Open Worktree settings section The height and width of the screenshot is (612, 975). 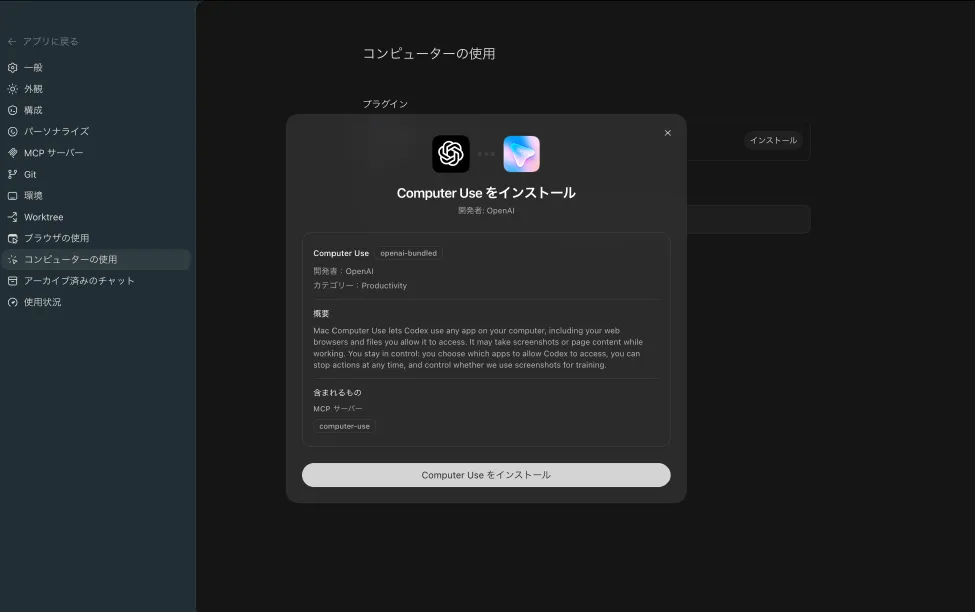(x=96, y=217)
